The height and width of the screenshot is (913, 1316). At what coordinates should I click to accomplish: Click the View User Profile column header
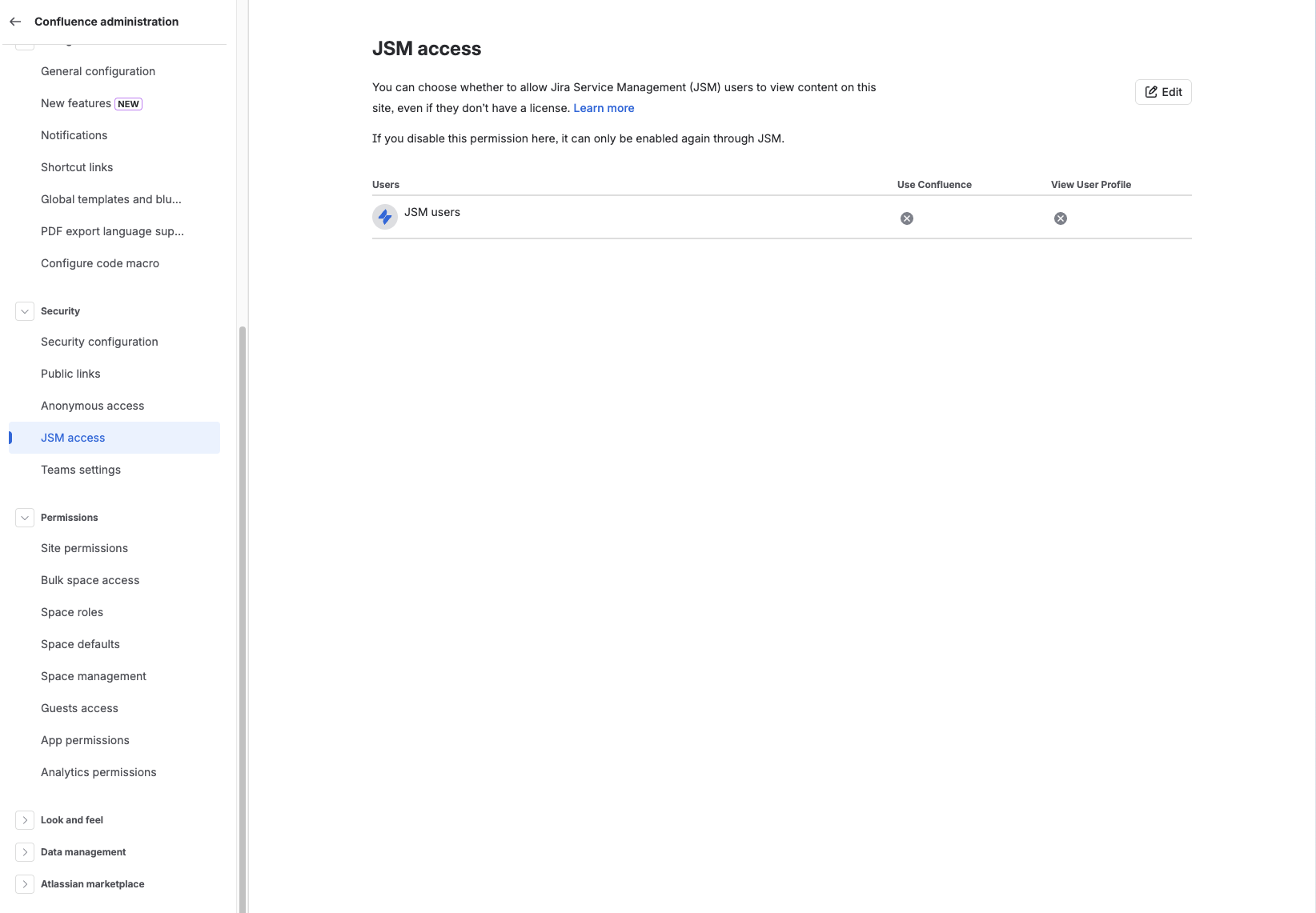pyautogui.click(x=1091, y=185)
